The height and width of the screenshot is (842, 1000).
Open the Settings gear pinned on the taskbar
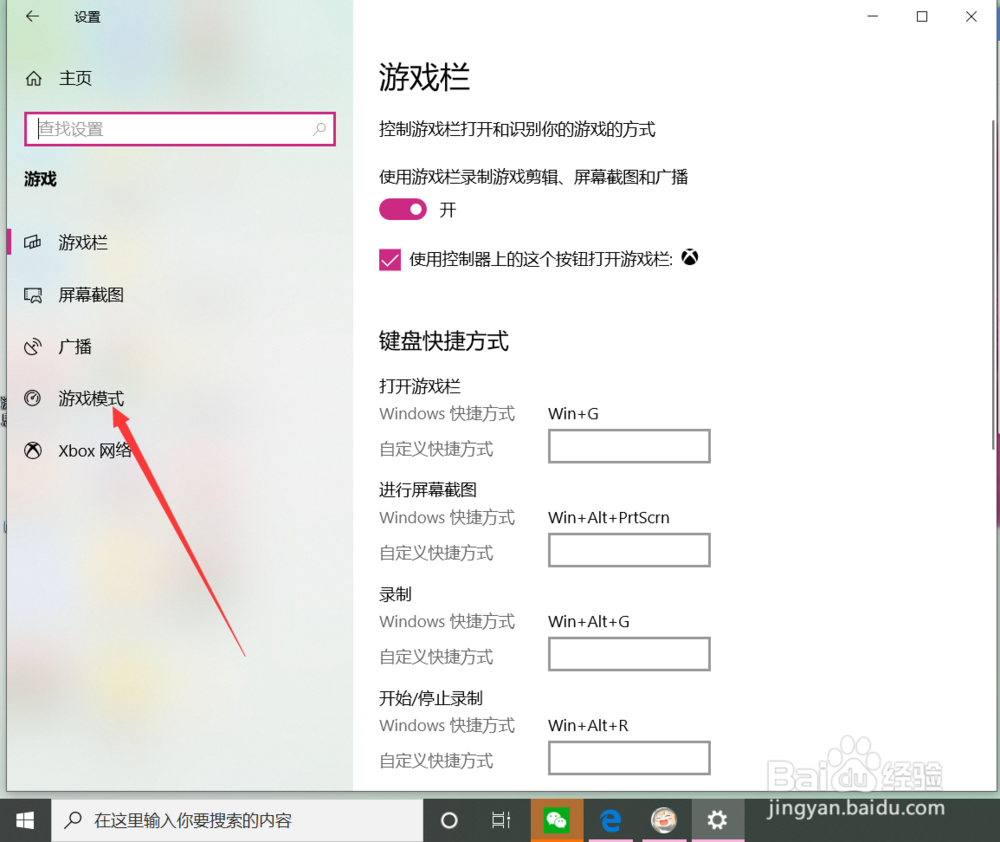click(718, 819)
